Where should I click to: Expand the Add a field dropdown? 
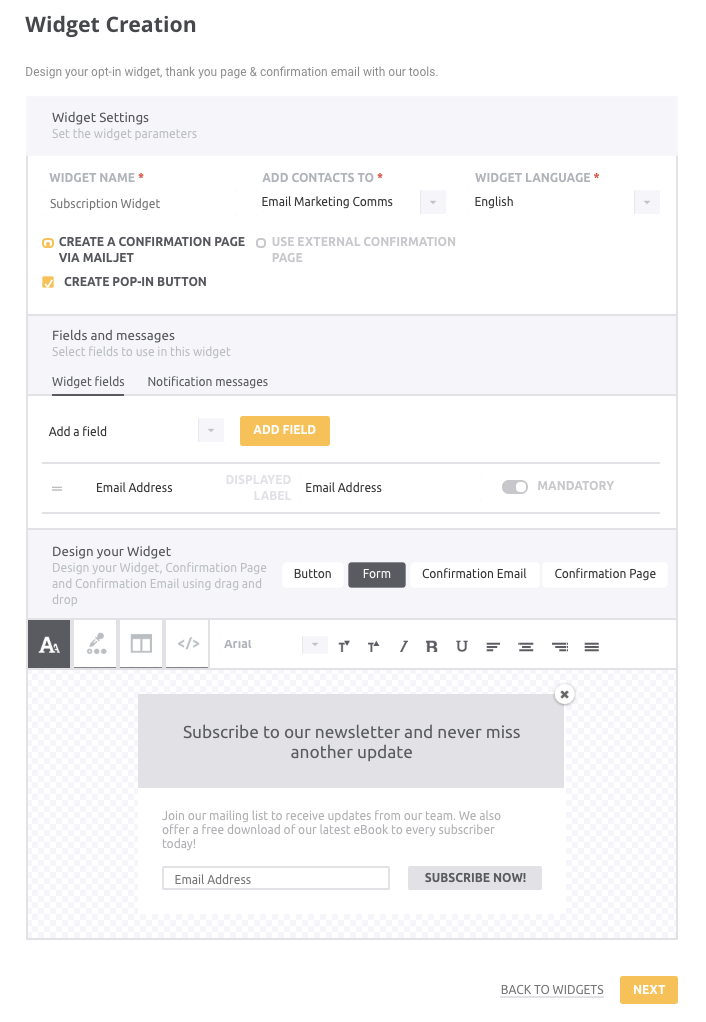211,431
